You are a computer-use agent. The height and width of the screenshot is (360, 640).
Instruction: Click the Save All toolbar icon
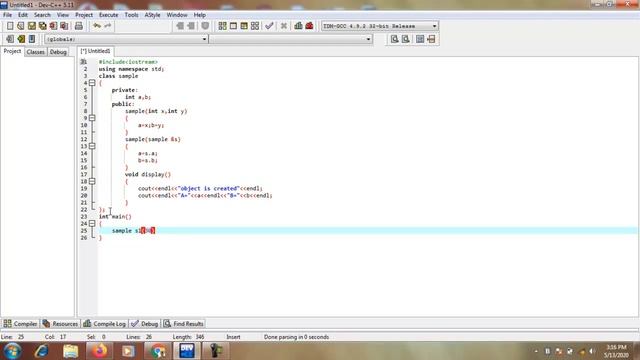pos(42,26)
